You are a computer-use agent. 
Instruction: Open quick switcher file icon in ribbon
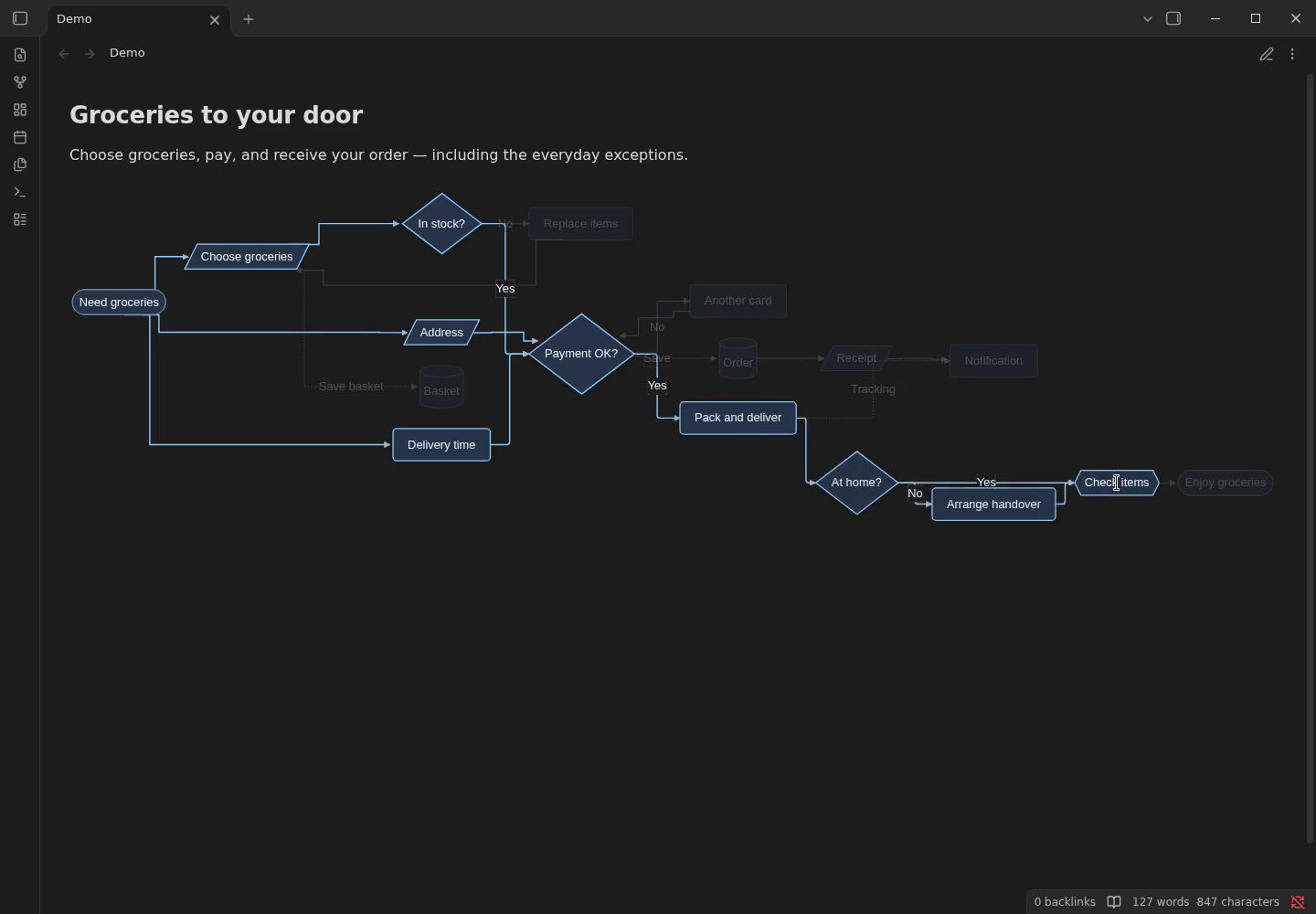point(20,55)
